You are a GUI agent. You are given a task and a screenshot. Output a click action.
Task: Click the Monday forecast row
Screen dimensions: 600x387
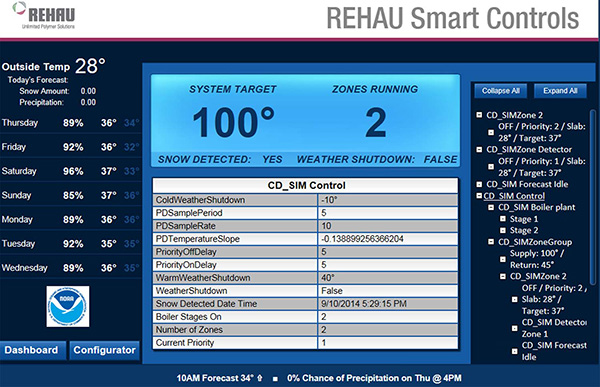[x=71, y=219]
